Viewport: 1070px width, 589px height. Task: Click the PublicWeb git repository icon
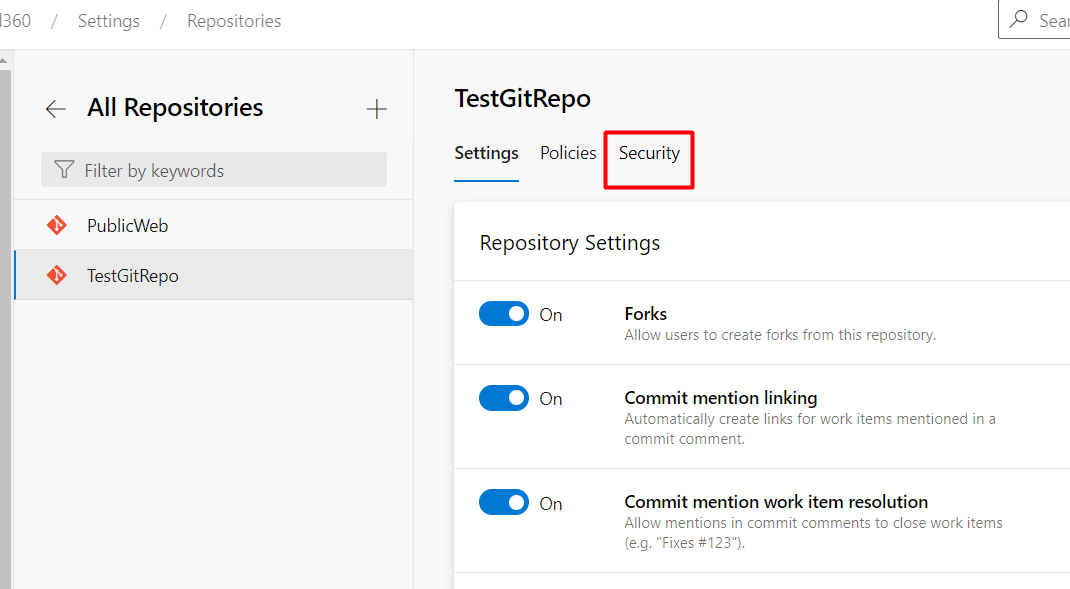(57, 225)
